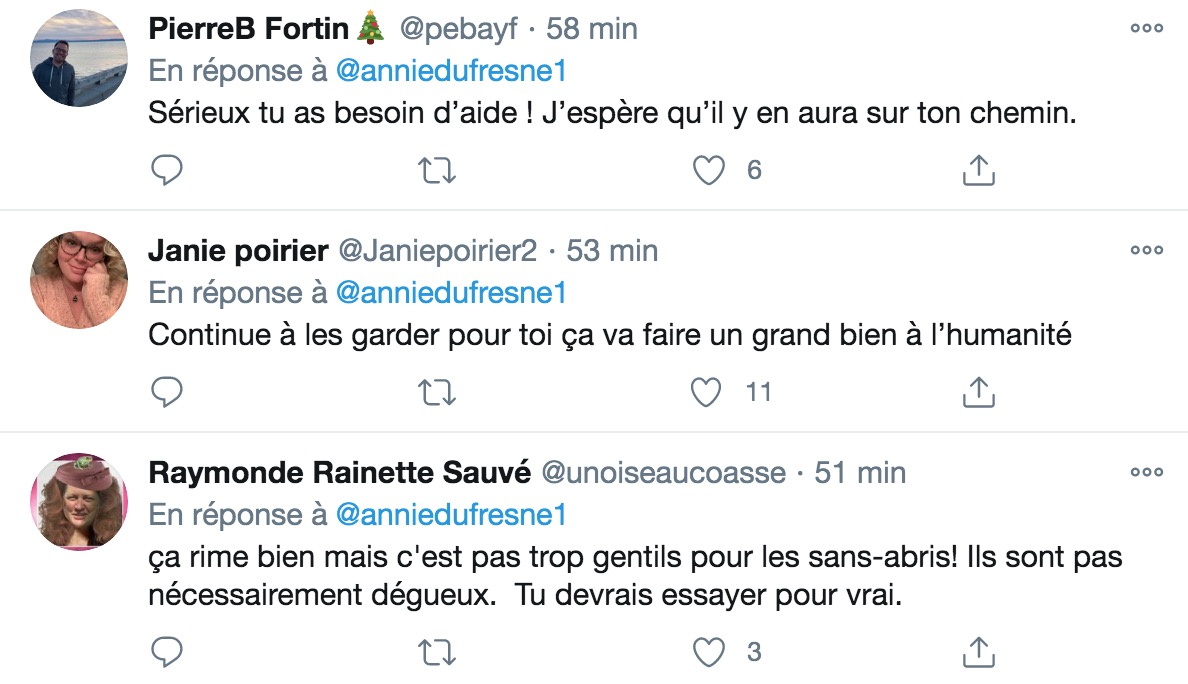The image size is (1188, 684).
Task: Reply to Raymonde Rainette Sauvé's tweet
Action: (x=167, y=652)
